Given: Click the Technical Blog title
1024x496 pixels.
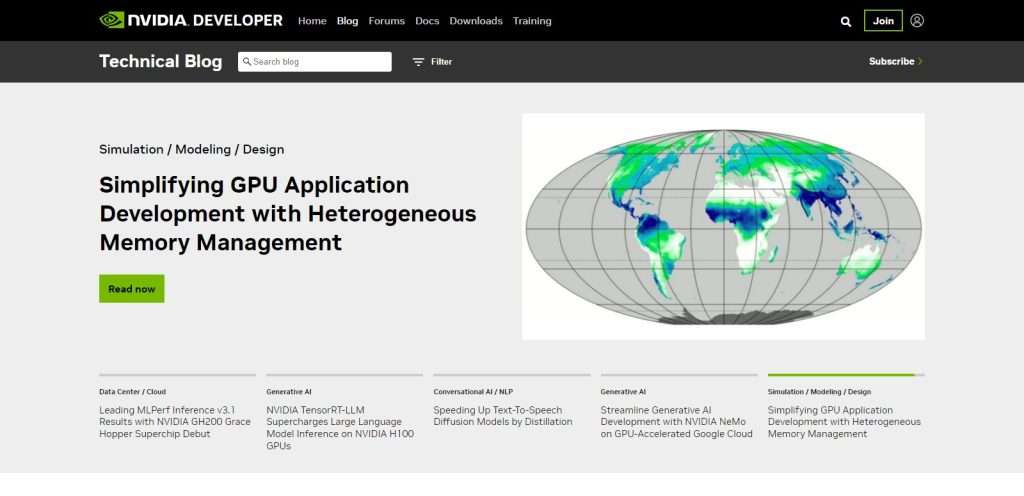Looking at the screenshot, I should point(161,61).
